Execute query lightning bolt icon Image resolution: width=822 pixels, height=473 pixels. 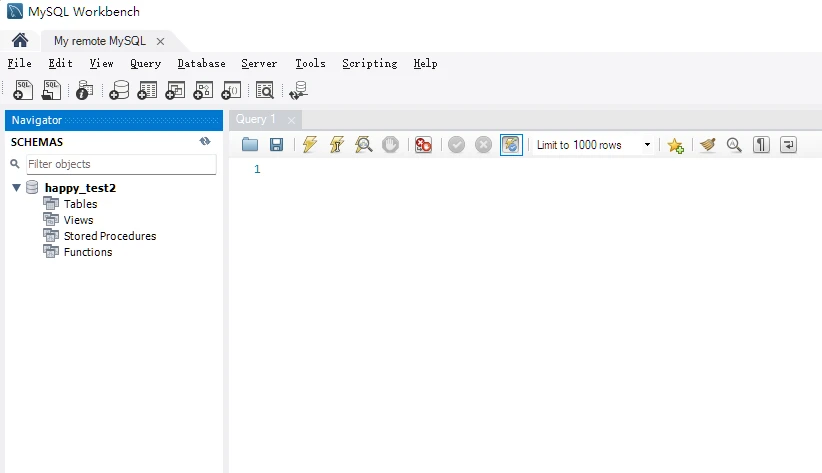[310, 144]
